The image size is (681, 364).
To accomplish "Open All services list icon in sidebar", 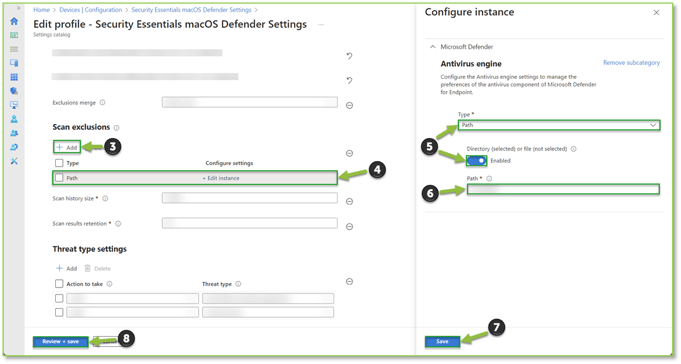I will [x=14, y=49].
